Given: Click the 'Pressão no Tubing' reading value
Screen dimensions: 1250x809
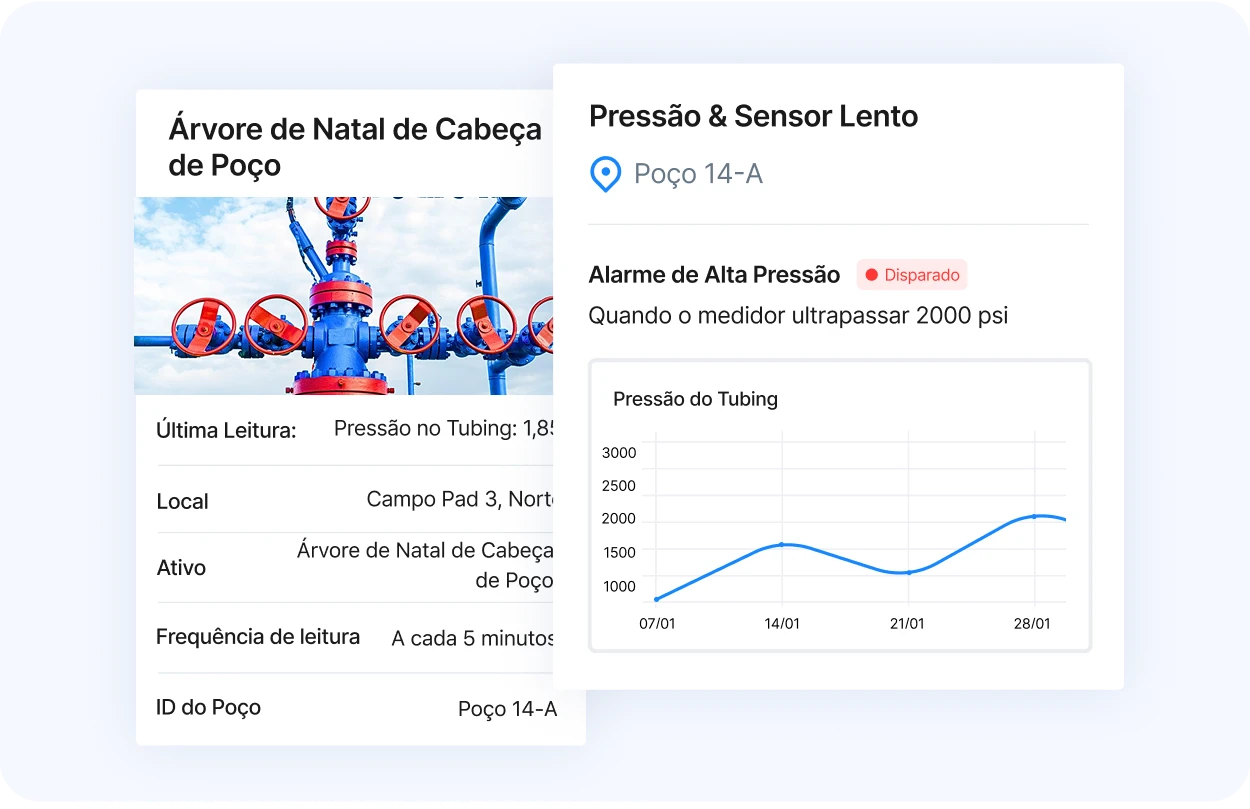Looking at the screenshot, I should click(x=444, y=429).
